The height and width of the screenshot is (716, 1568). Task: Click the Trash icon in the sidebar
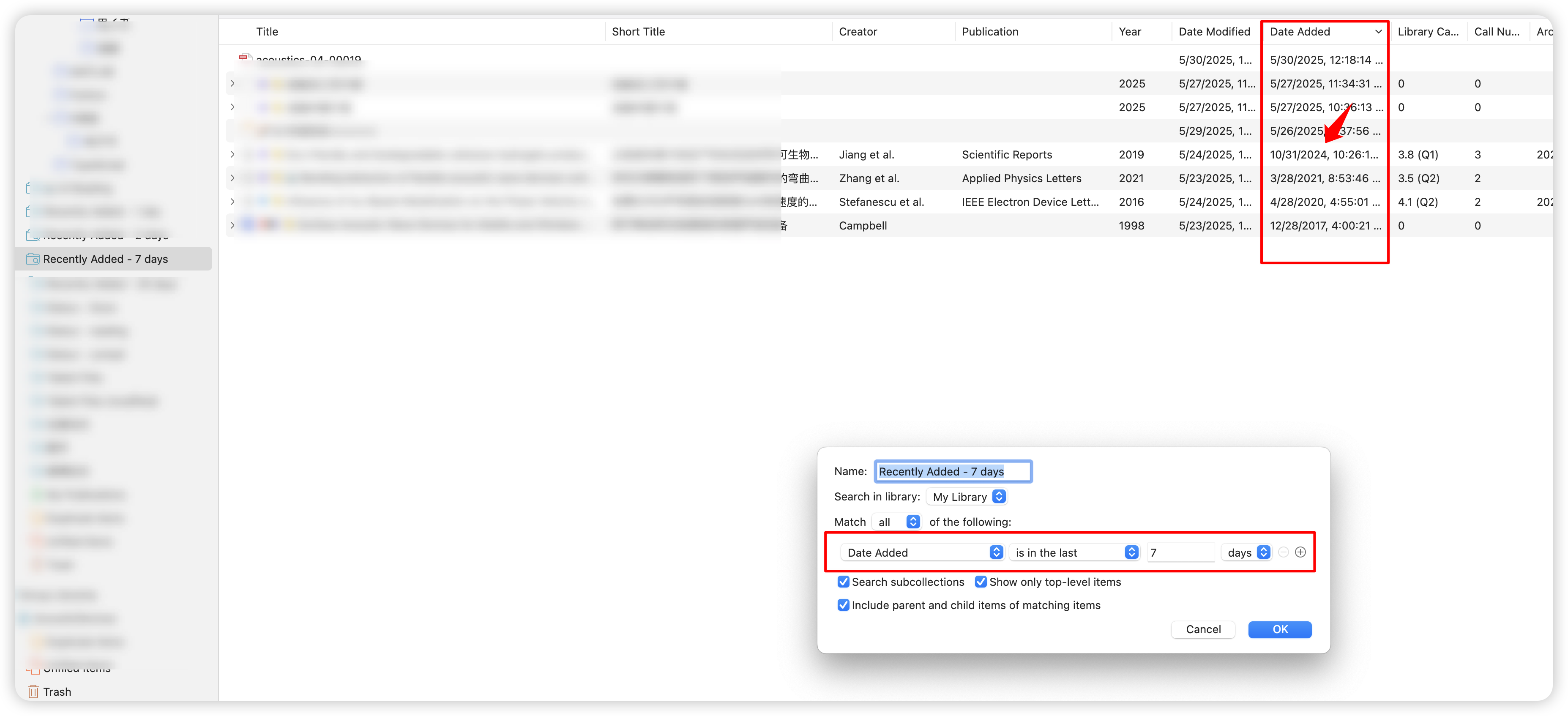33,691
